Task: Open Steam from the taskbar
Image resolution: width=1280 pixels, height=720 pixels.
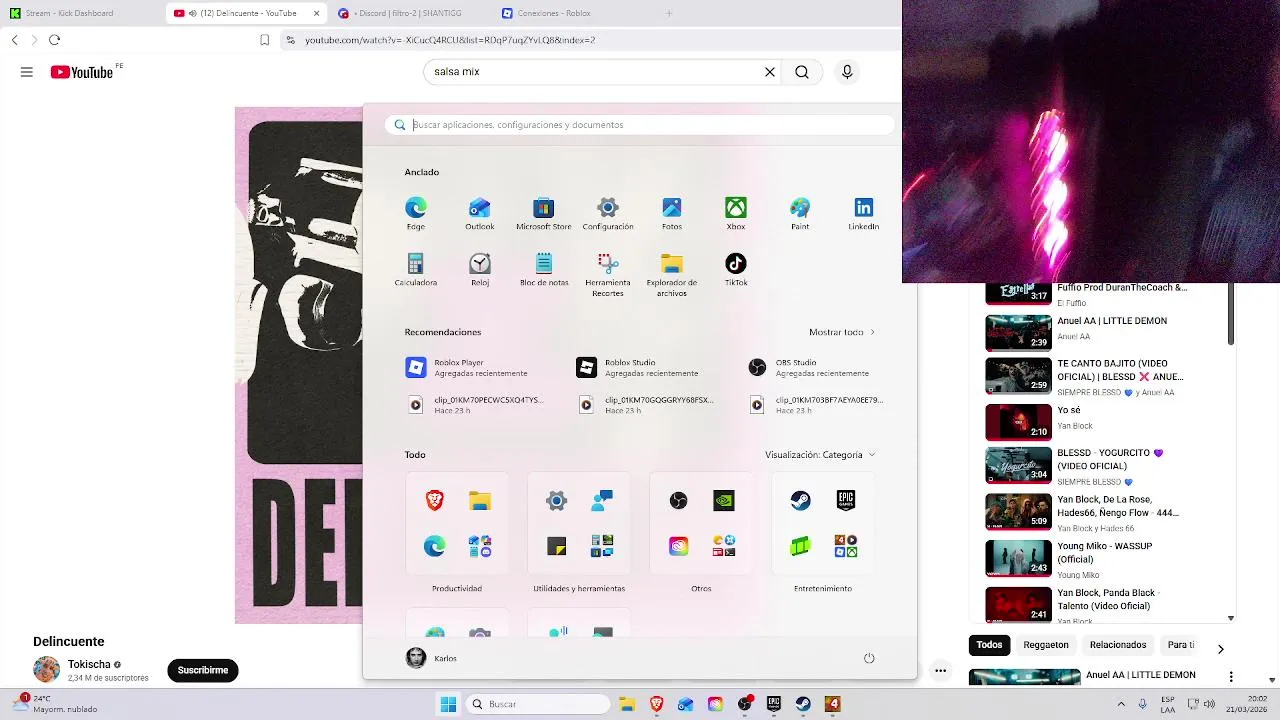Action: [803, 704]
